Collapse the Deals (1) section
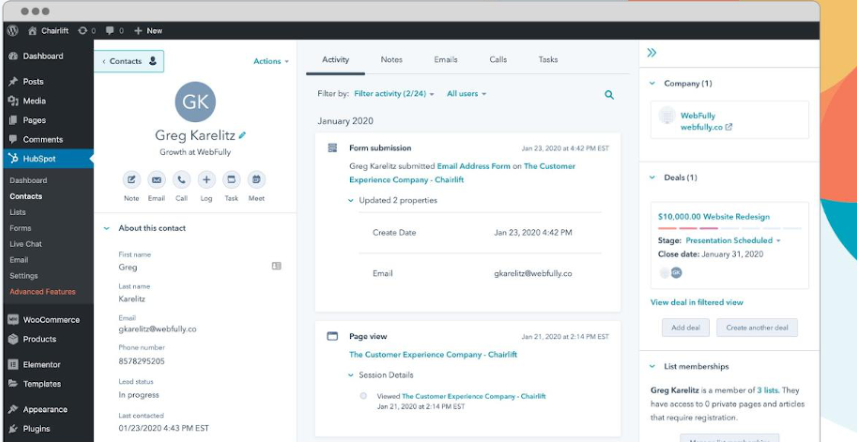 tap(652, 178)
